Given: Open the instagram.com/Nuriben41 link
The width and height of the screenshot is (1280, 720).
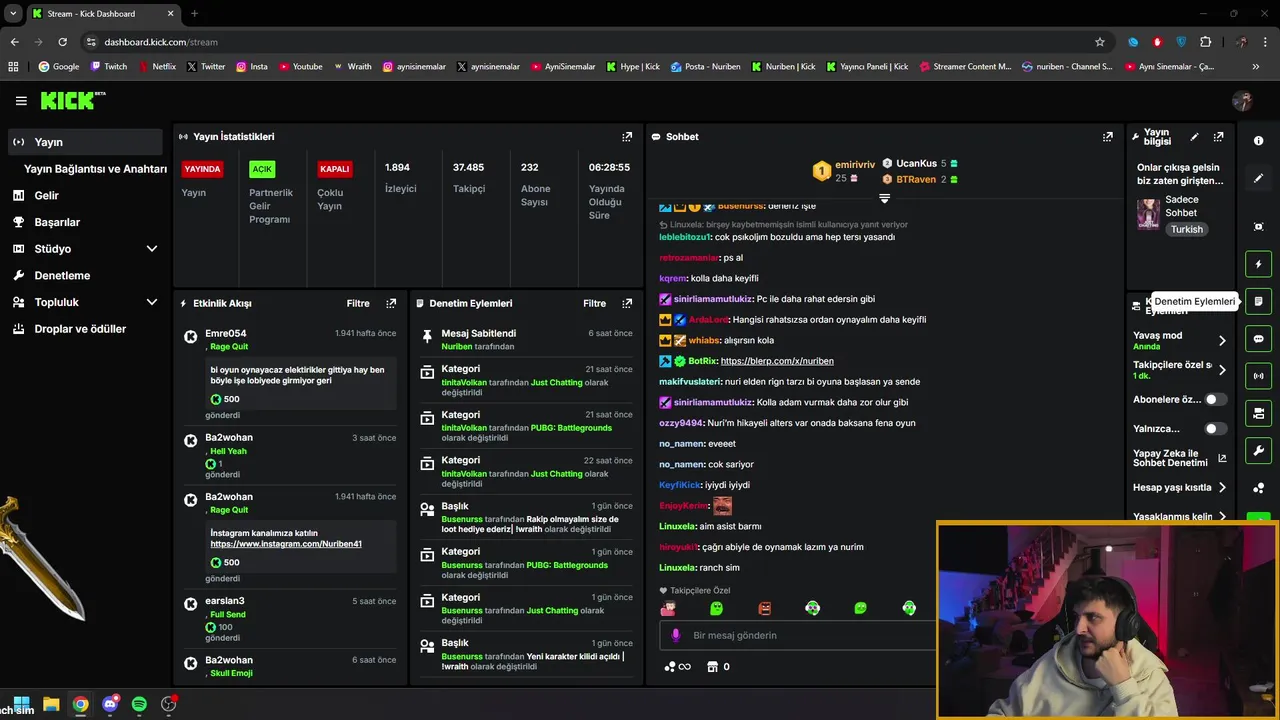Looking at the screenshot, I should [286, 544].
